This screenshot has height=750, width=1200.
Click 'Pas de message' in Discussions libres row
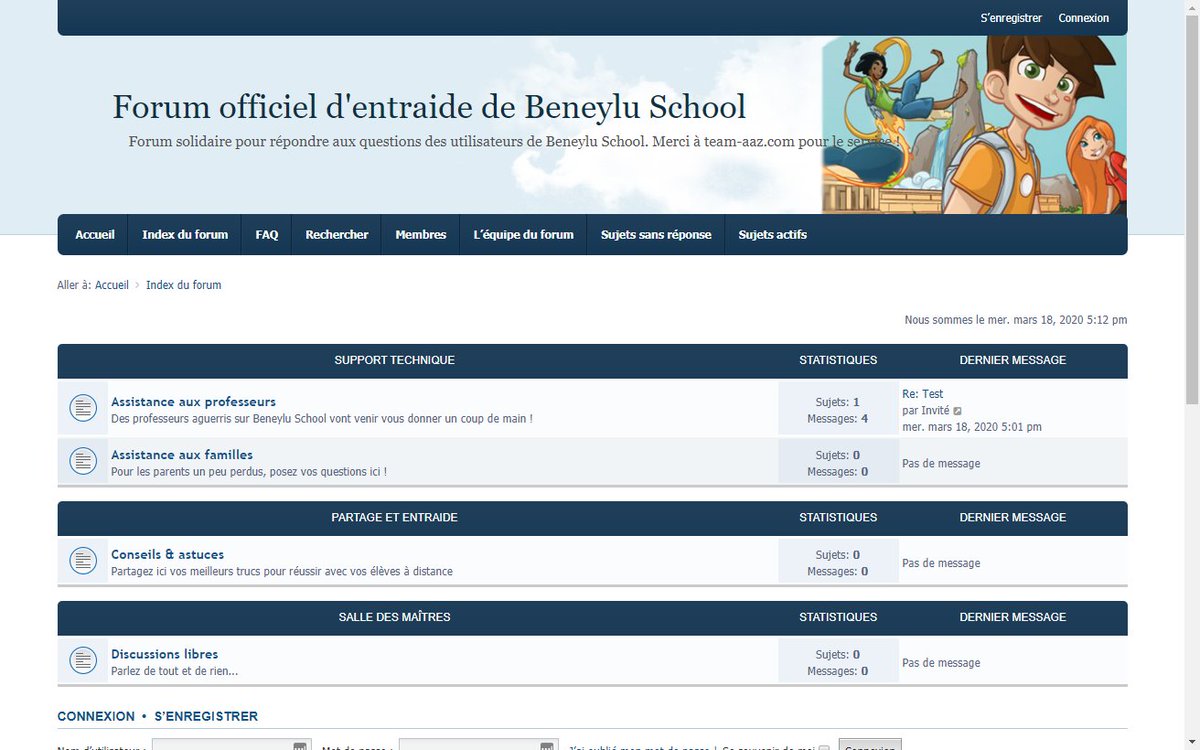click(941, 664)
